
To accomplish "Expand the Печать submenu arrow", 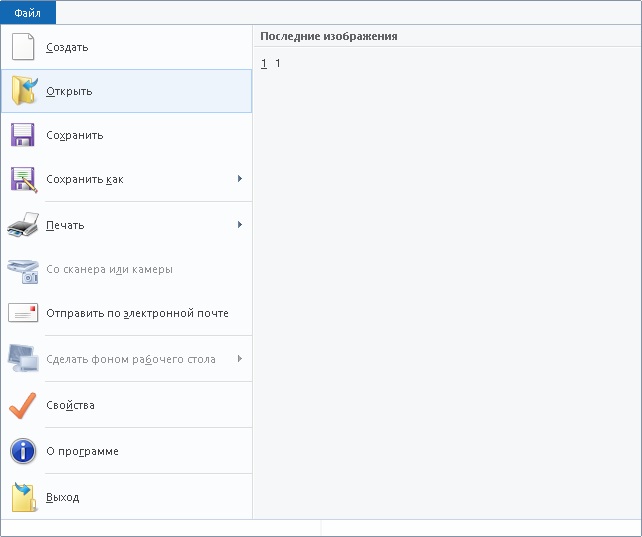I will 240,225.
